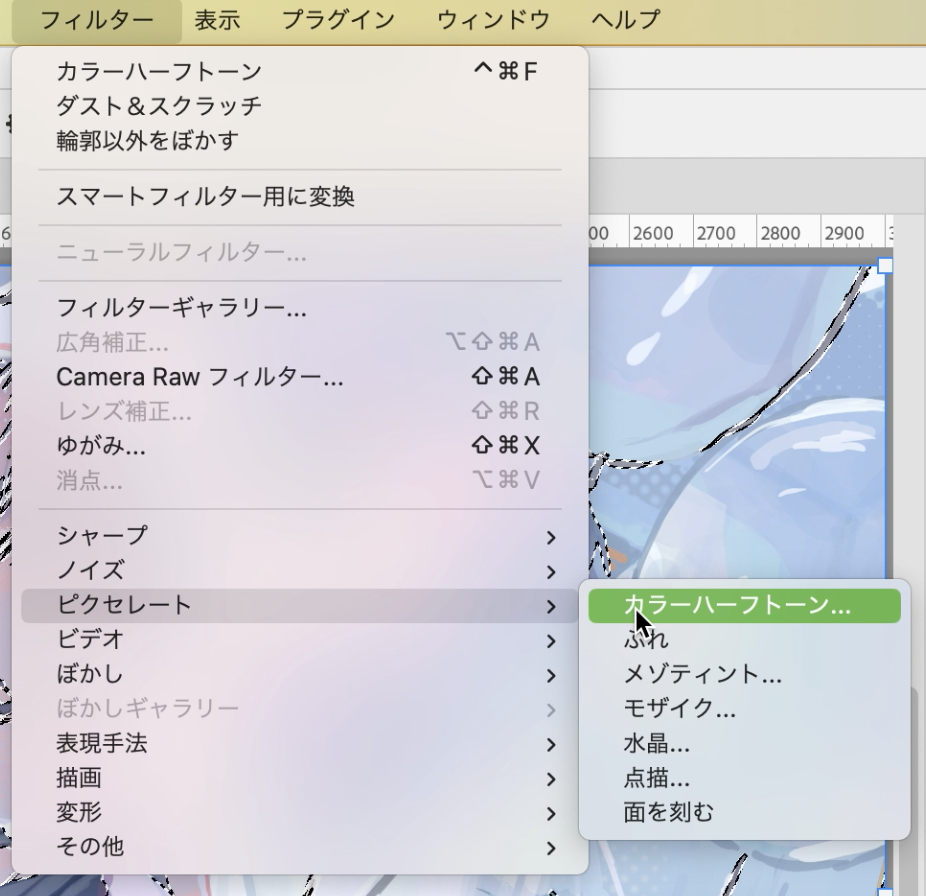Open フィルターギャラリー...
This screenshot has width=926, height=896.
pyautogui.click(x=300, y=308)
